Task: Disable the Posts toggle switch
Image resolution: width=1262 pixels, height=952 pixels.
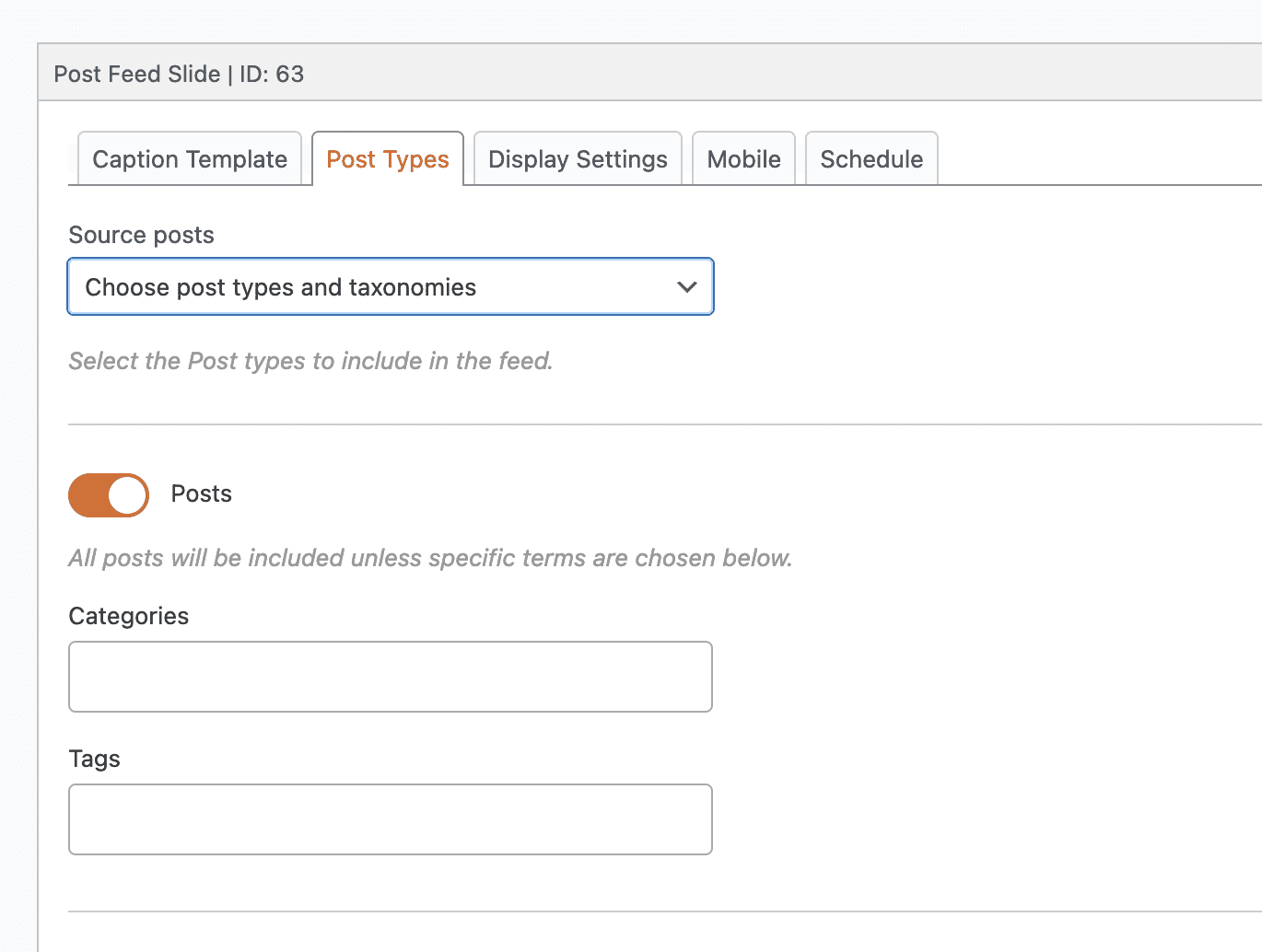Action: click(109, 495)
